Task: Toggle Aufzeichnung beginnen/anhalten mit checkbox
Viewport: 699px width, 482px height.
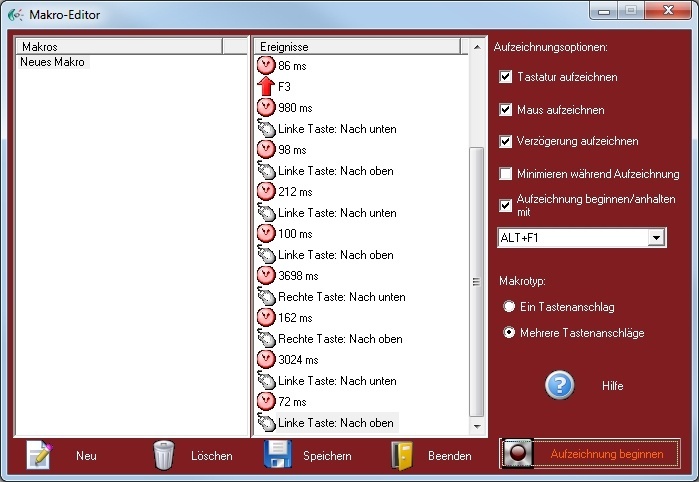Action: (x=506, y=206)
